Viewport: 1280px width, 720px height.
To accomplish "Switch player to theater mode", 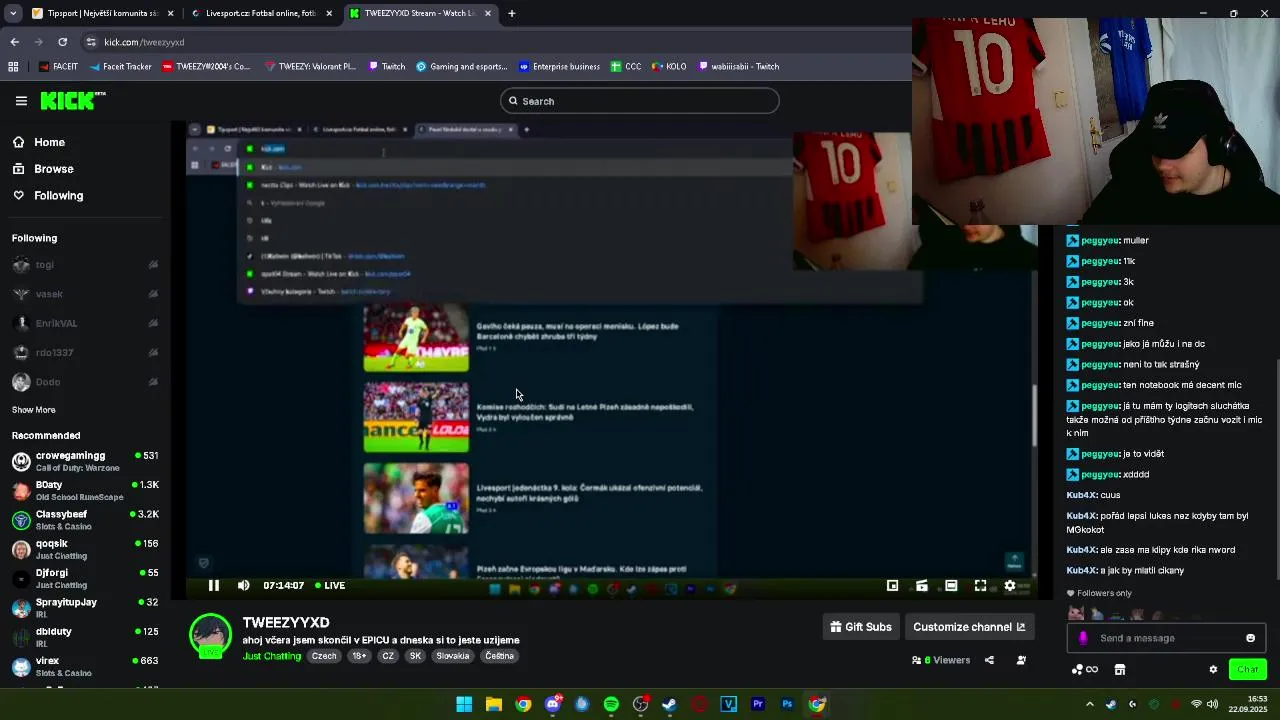I will (951, 586).
